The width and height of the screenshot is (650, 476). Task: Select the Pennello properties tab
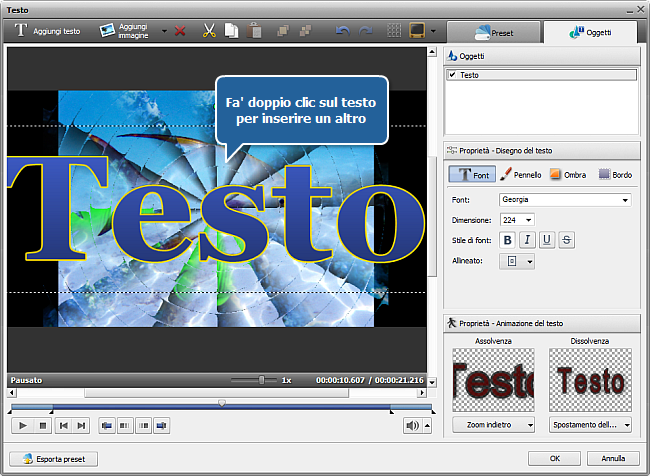coord(520,175)
